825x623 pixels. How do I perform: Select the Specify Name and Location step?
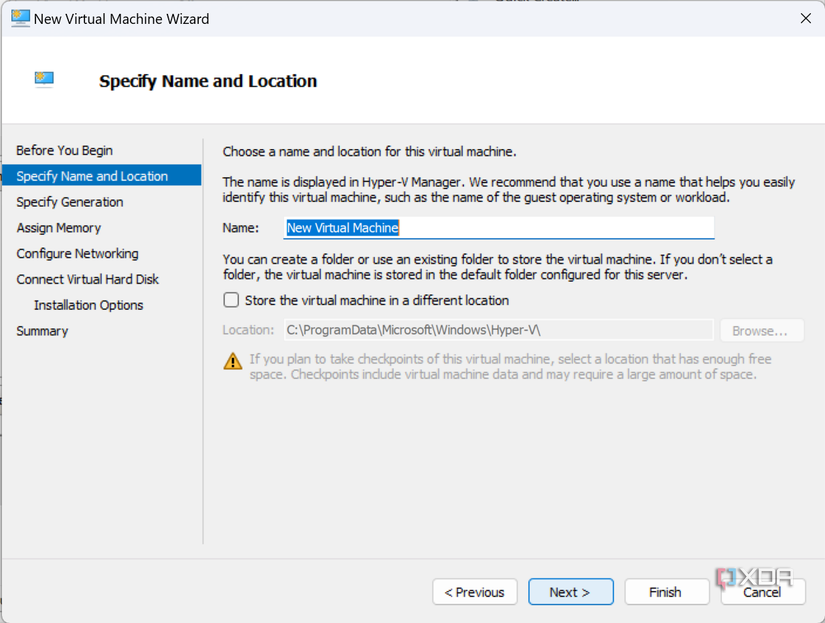(102, 176)
